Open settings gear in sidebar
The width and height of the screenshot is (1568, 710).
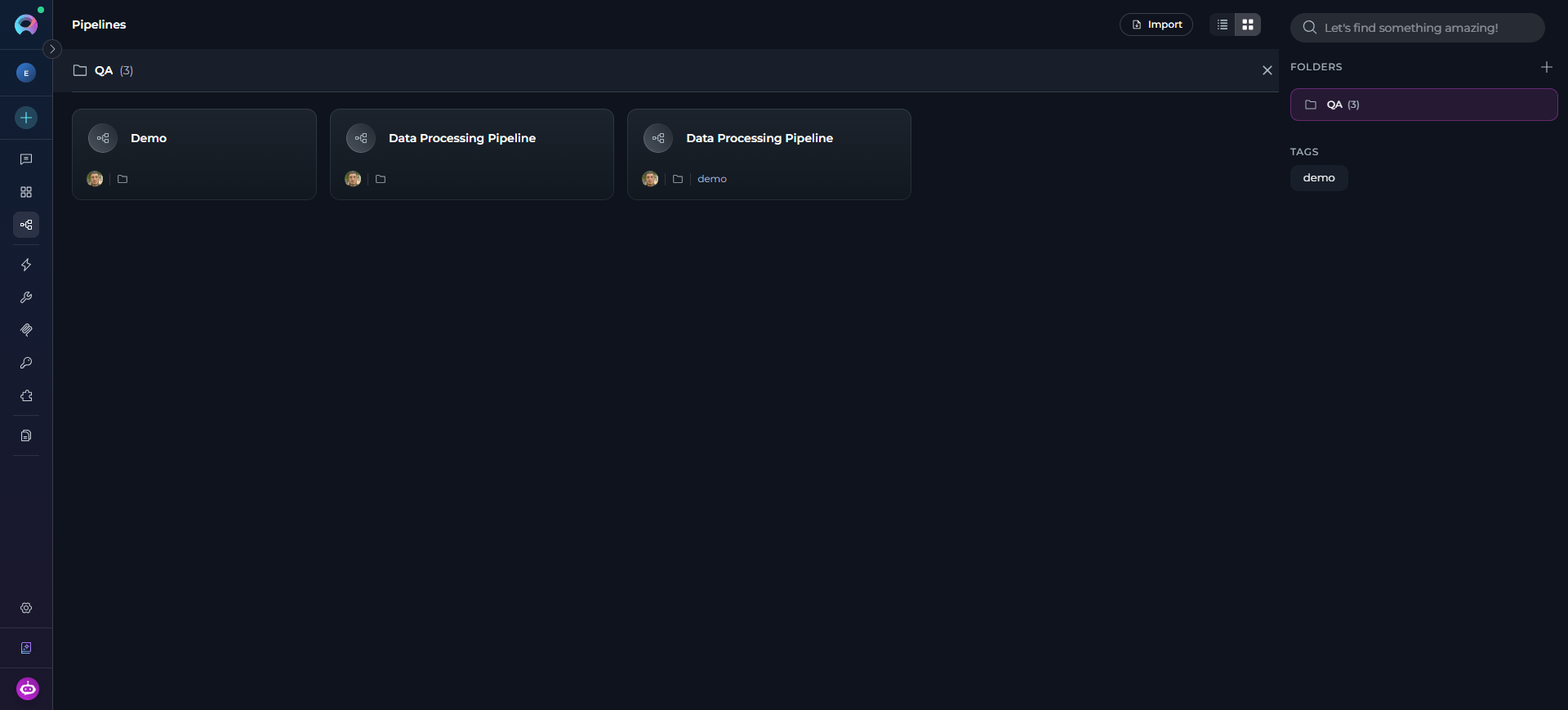(x=26, y=608)
